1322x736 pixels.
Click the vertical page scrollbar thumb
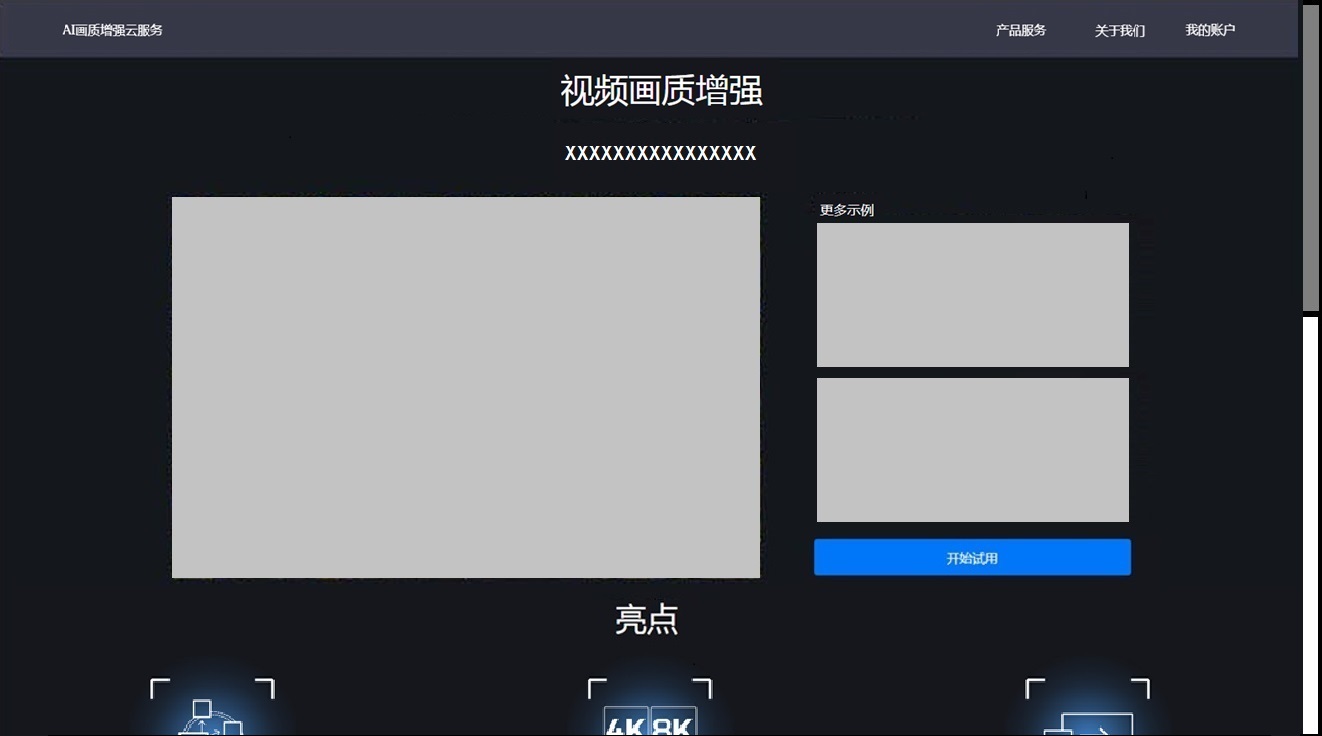[x=1310, y=158]
